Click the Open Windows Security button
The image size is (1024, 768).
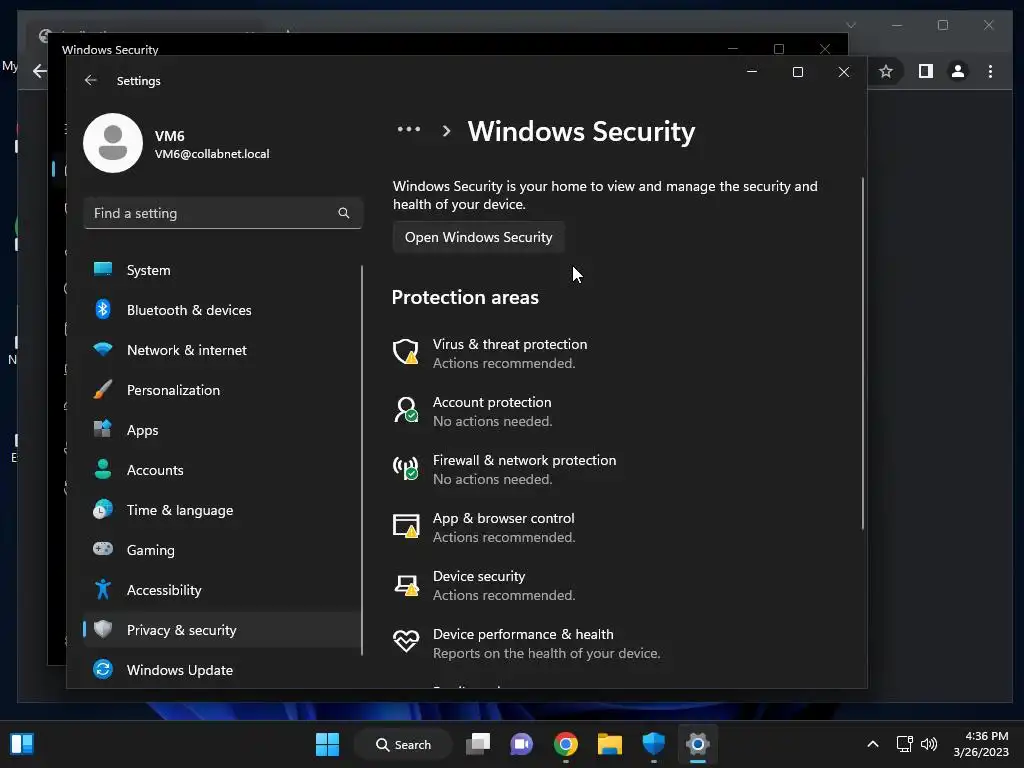coord(478,237)
